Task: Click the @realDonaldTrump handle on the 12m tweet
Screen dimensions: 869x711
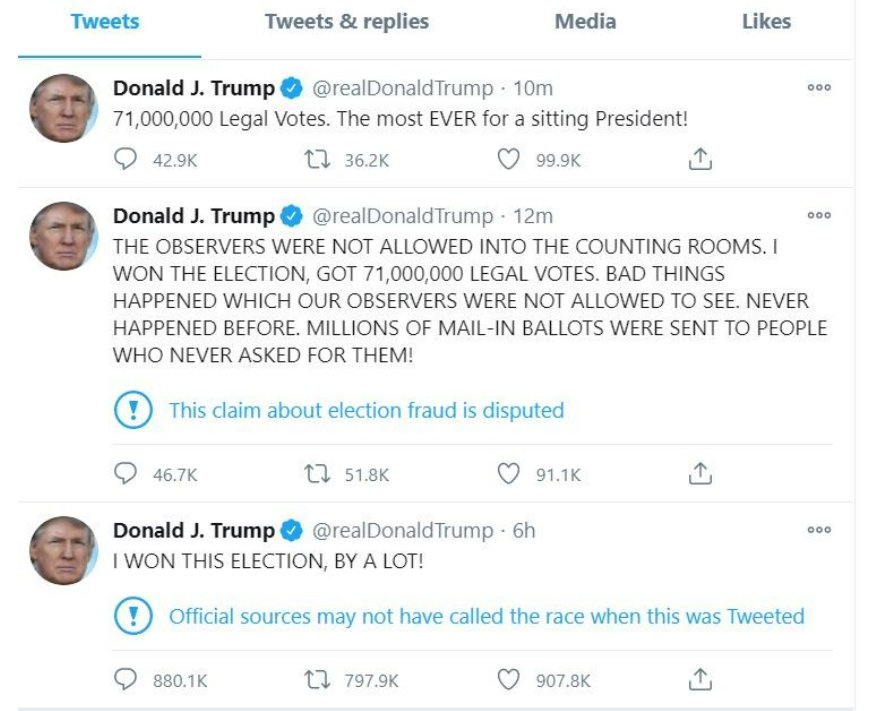Action: [x=402, y=216]
